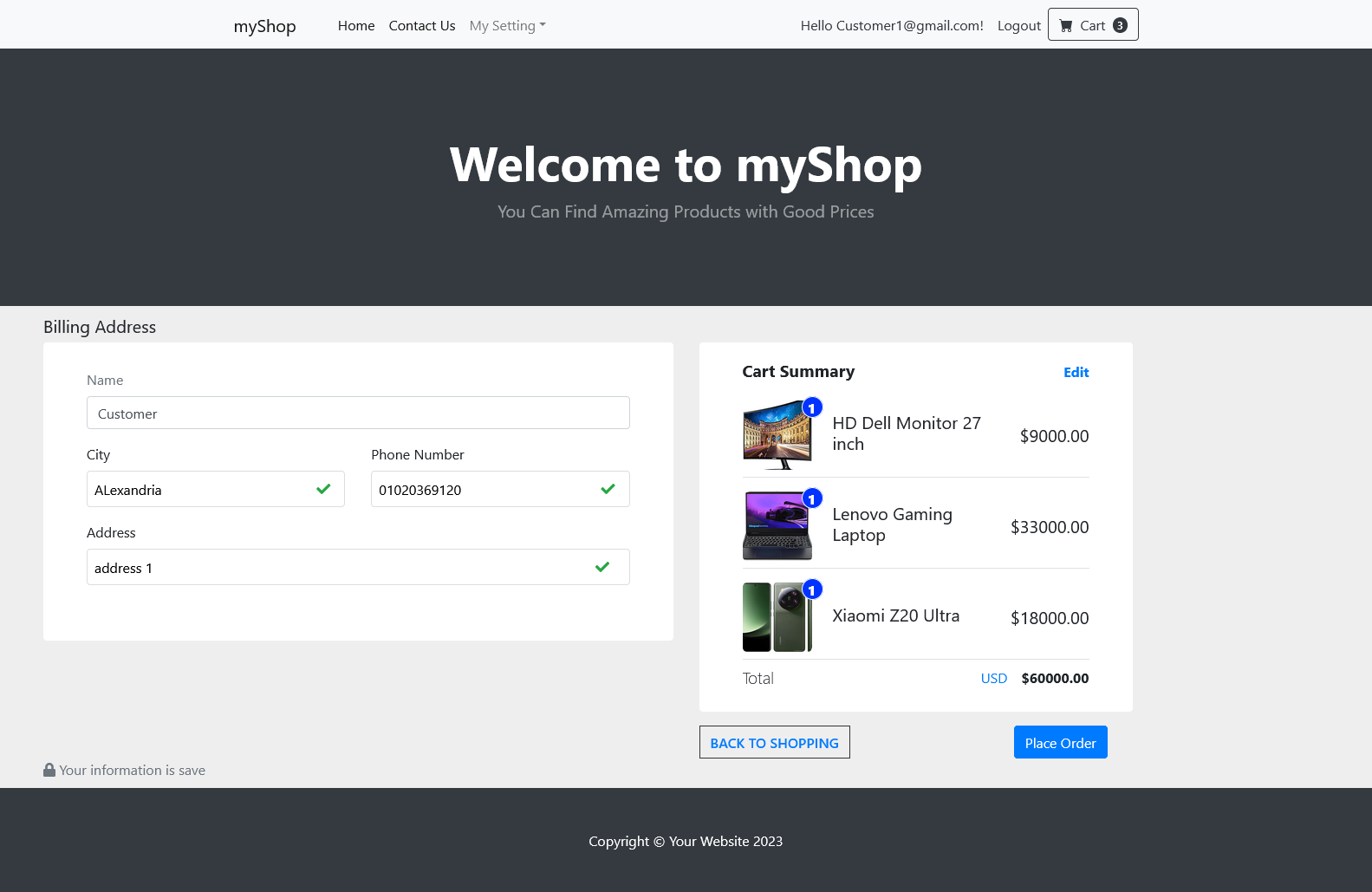This screenshot has width=1372, height=892.
Task: Click the green checkmark in Address field
Action: [x=602, y=567]
